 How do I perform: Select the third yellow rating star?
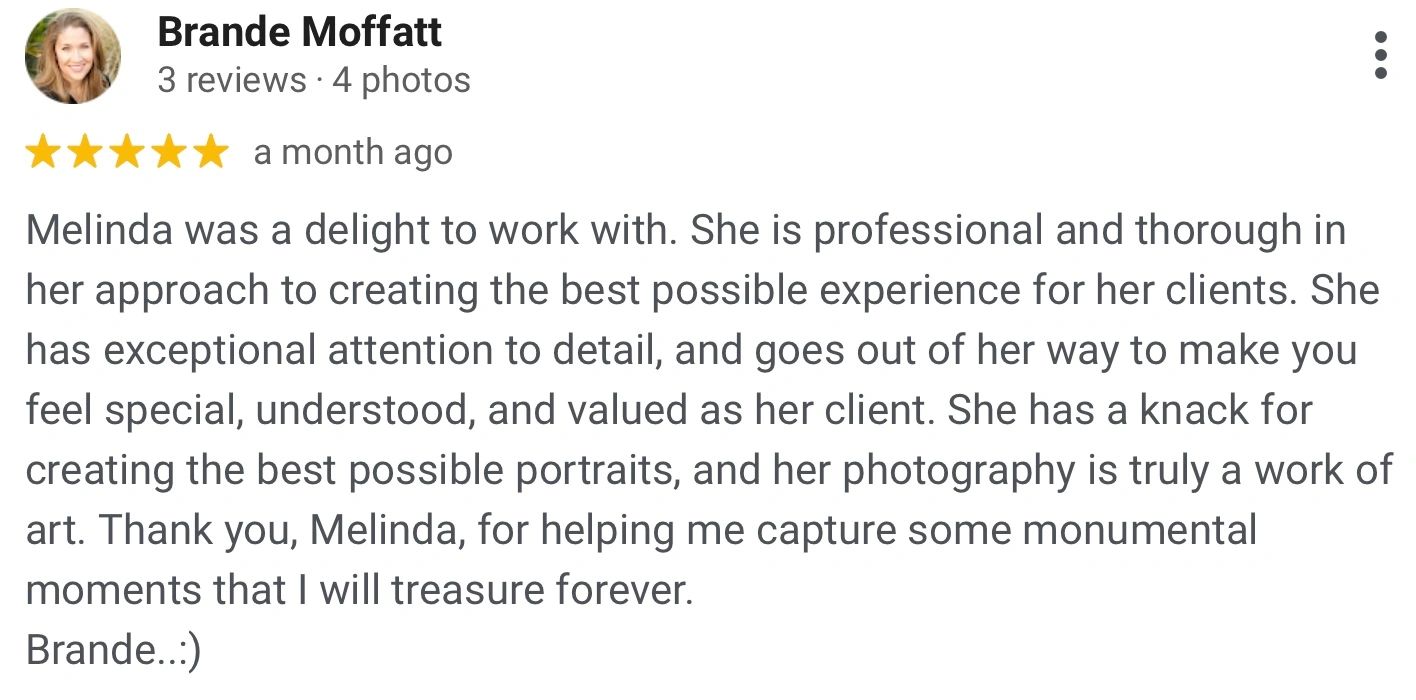(x=127, y=153)
